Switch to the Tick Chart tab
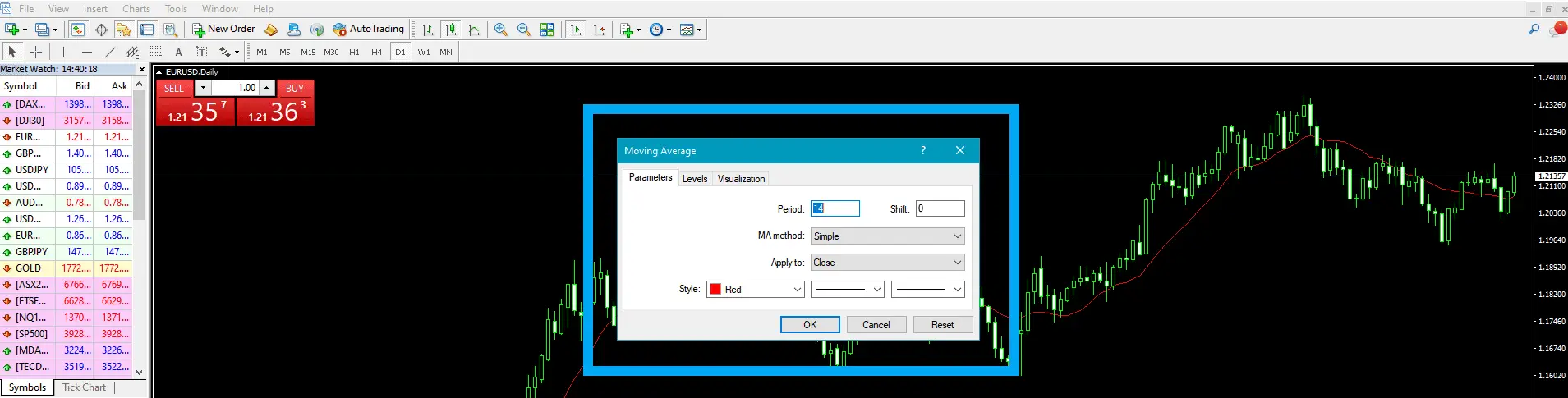The height and width of the screenshot is (398, 1568). [84, 387]
